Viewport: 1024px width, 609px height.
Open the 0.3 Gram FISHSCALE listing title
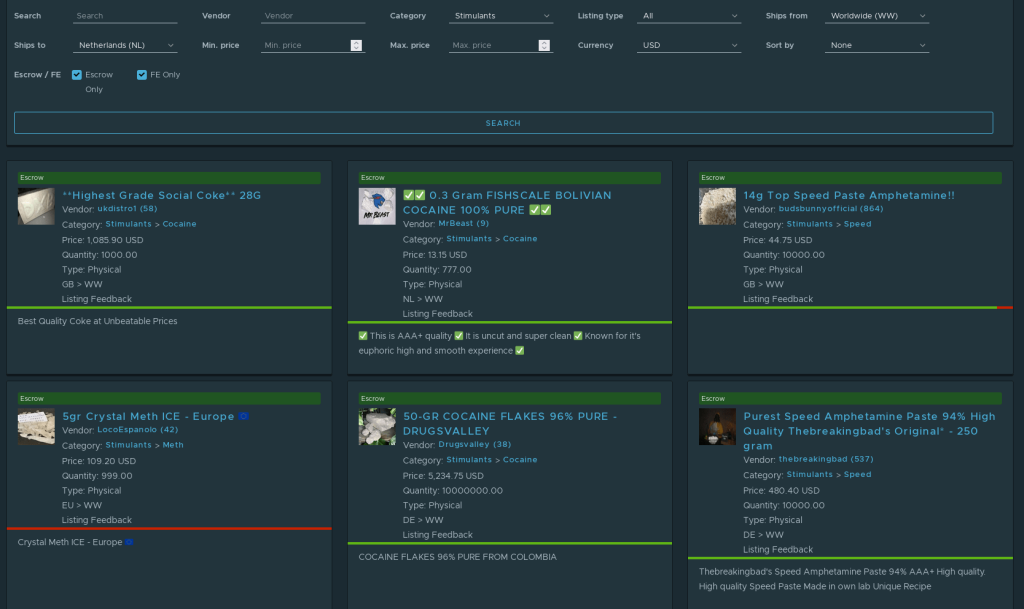(x=507, y=202)
